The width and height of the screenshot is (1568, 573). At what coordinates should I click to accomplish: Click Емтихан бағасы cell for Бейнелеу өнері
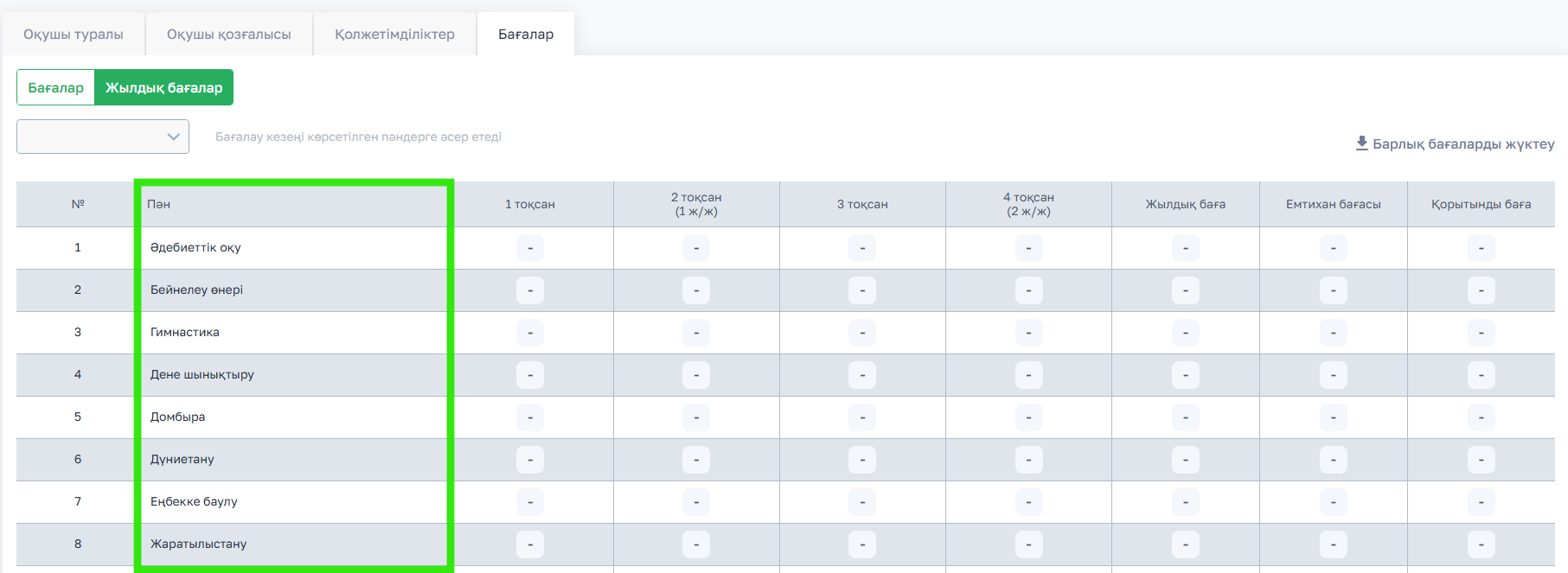click(1334, 290)
